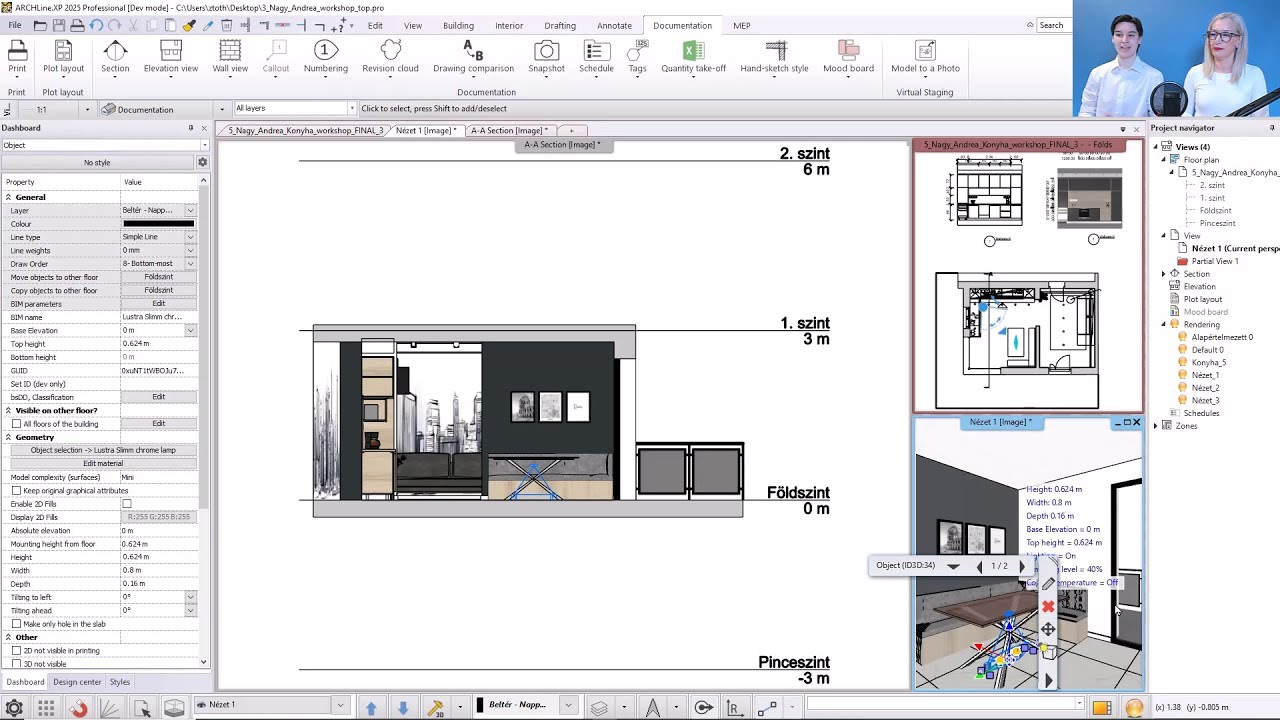Image resolution: width=1280 pixels, height=720 pixels.
Task: Tick the Enable 2D Fills checkbox
Action: point(126,504)
